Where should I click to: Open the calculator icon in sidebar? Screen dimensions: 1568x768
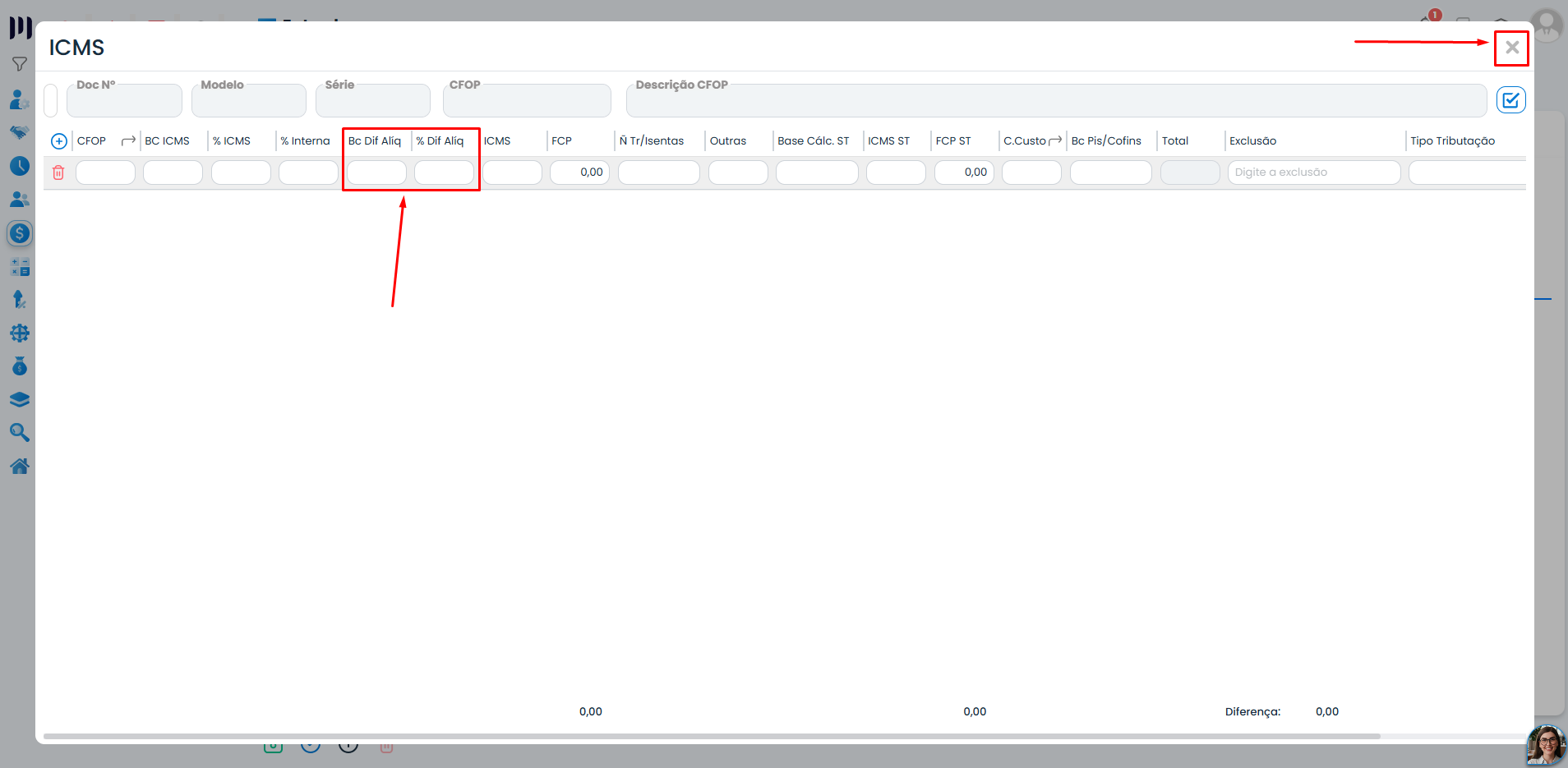pos(20,267)
